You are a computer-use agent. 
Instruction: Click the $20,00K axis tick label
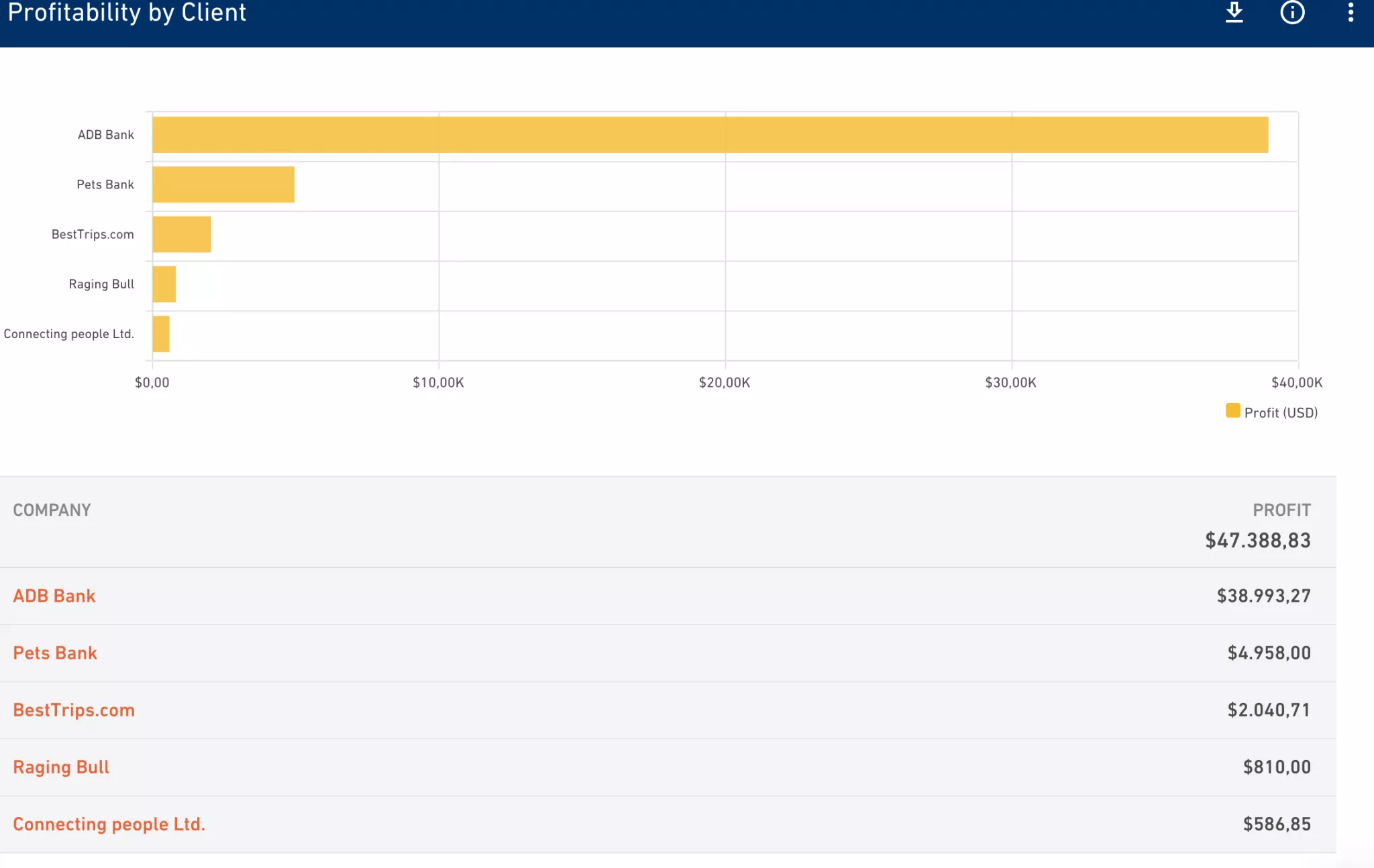coord(725,382)
